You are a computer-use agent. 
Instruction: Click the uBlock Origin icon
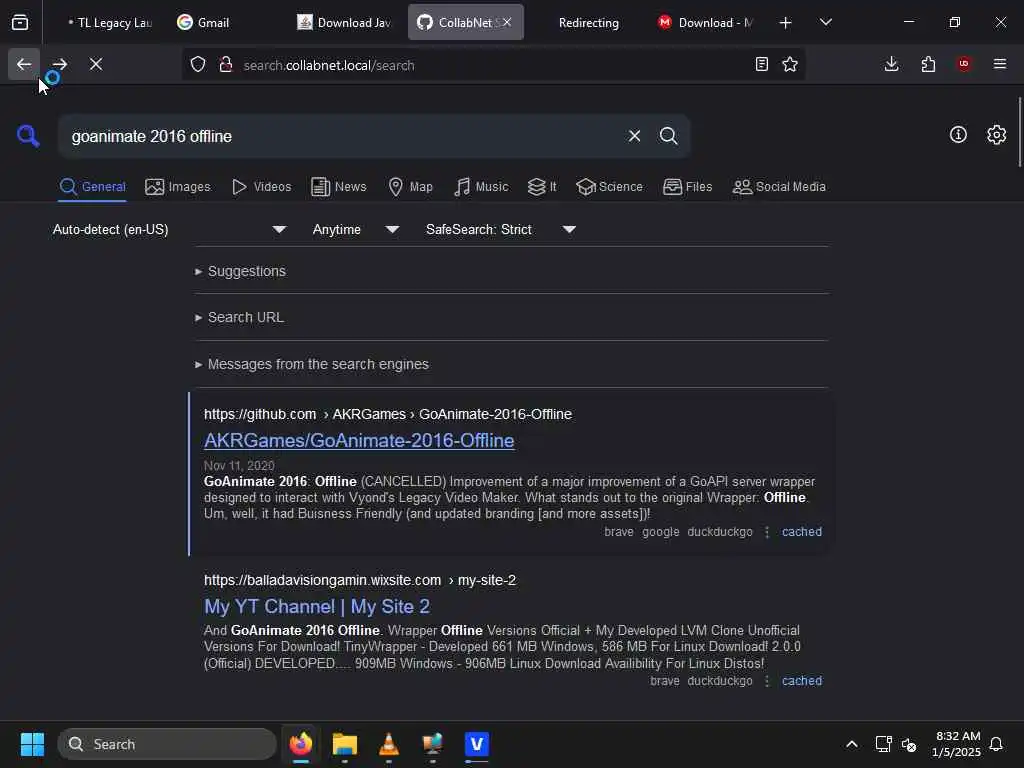click(x=964, y=64)
